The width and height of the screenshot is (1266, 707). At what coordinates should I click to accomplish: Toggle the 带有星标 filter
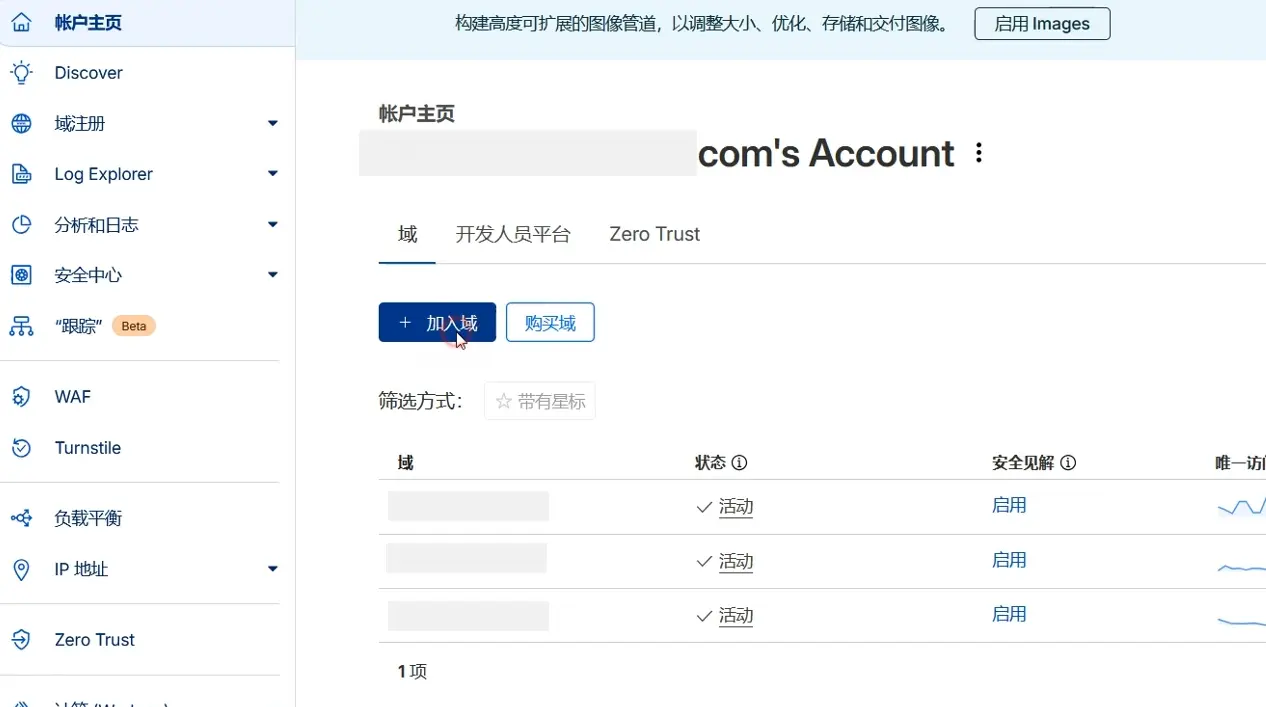pyautogui.click(x=540, y=401)
